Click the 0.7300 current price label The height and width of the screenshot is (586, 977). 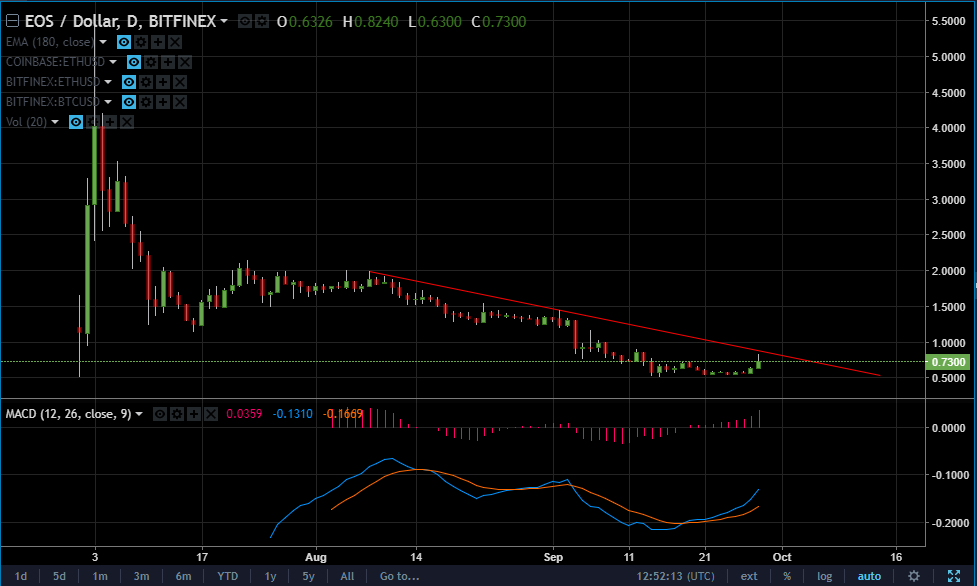tap(948, 362)
